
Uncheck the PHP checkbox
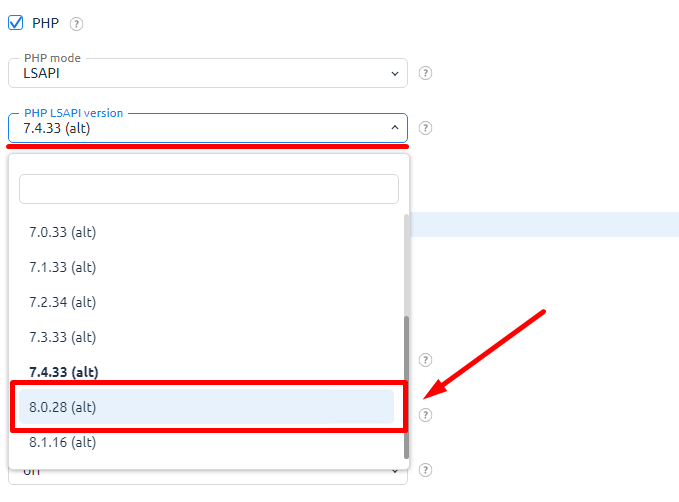pyautogui.click(x=16, y=23)
